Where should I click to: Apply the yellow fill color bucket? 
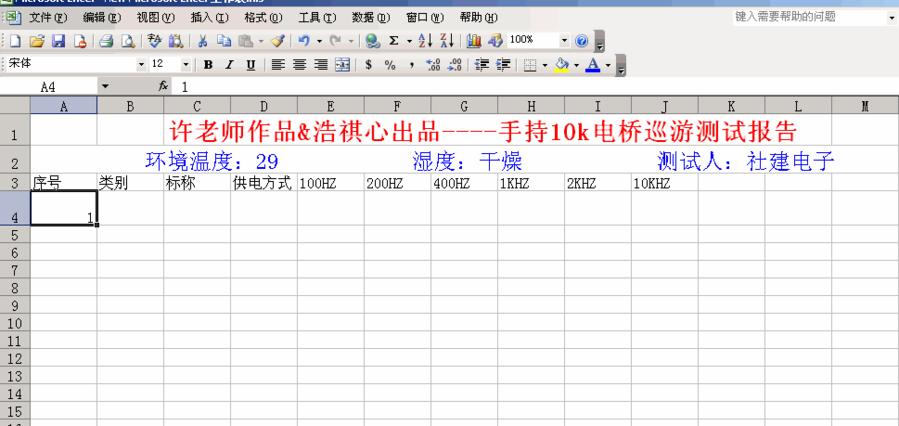(562, 65)
